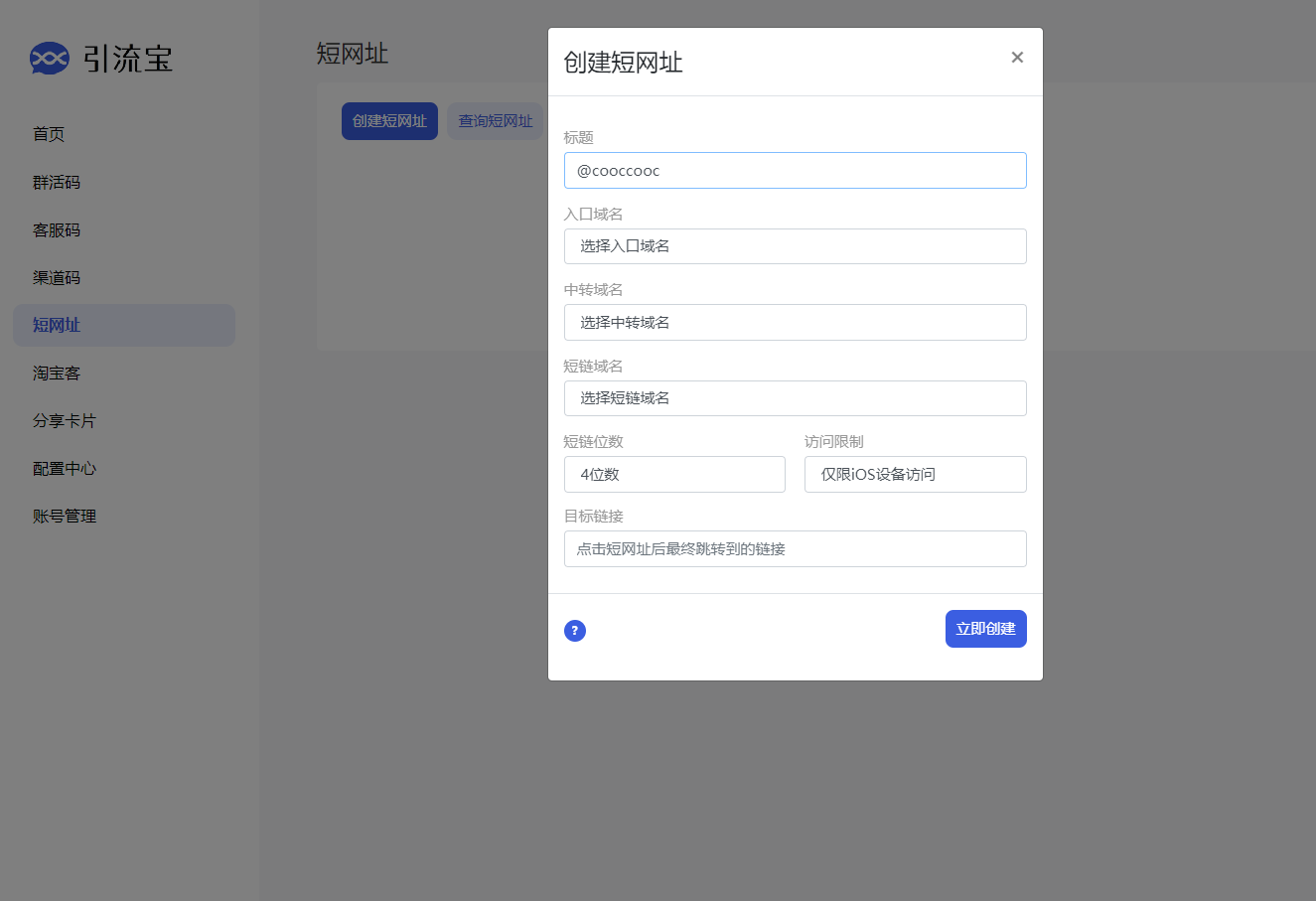
Task: Select 短网址 sidebar item
Action: coord(124,325)
